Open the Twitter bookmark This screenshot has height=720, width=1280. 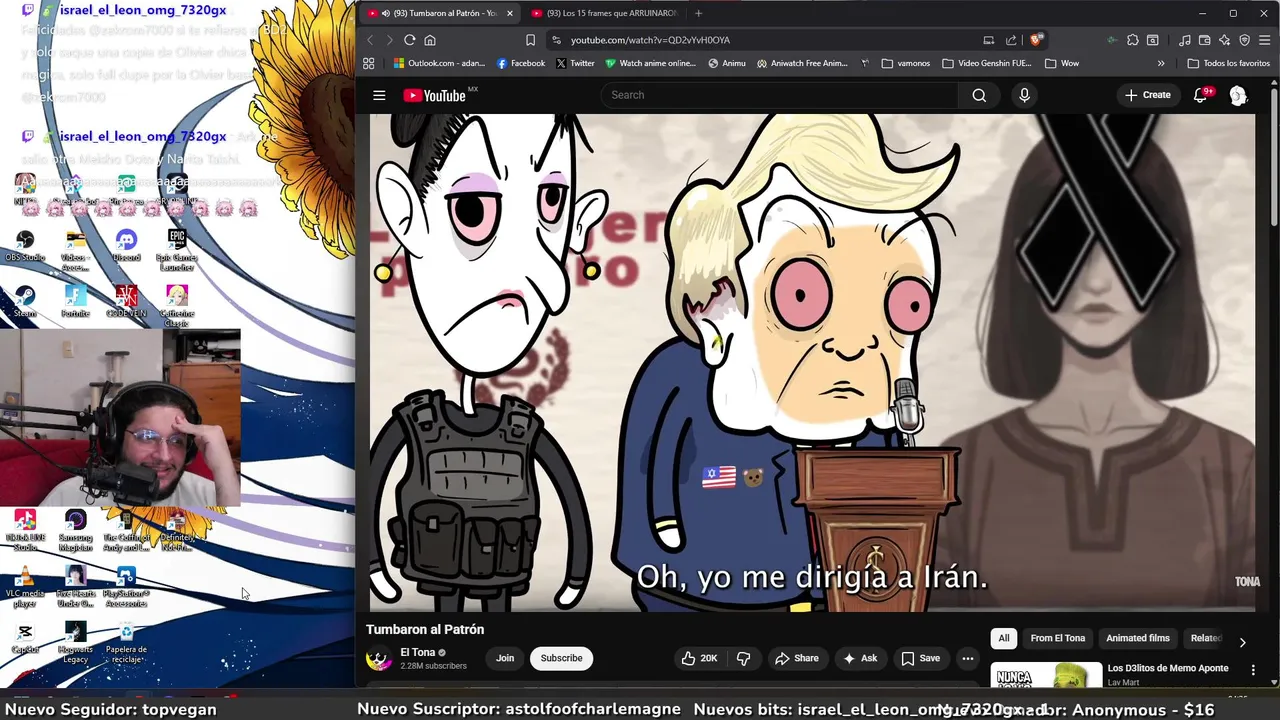(x=575, y=63)
